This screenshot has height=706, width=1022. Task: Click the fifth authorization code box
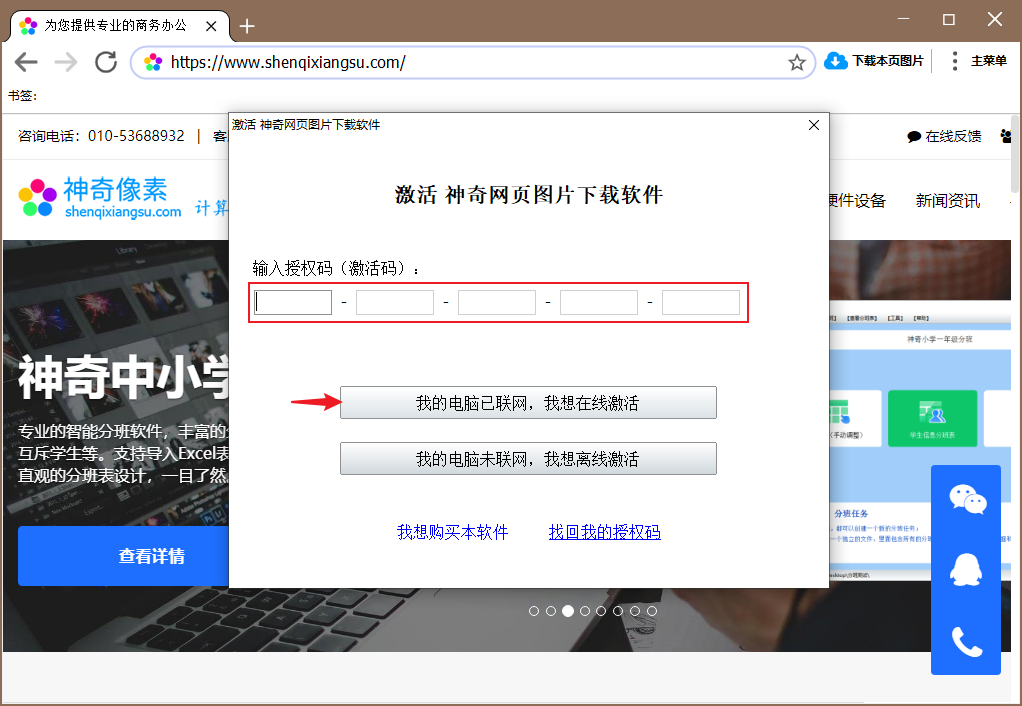click(x=701, y=302)
